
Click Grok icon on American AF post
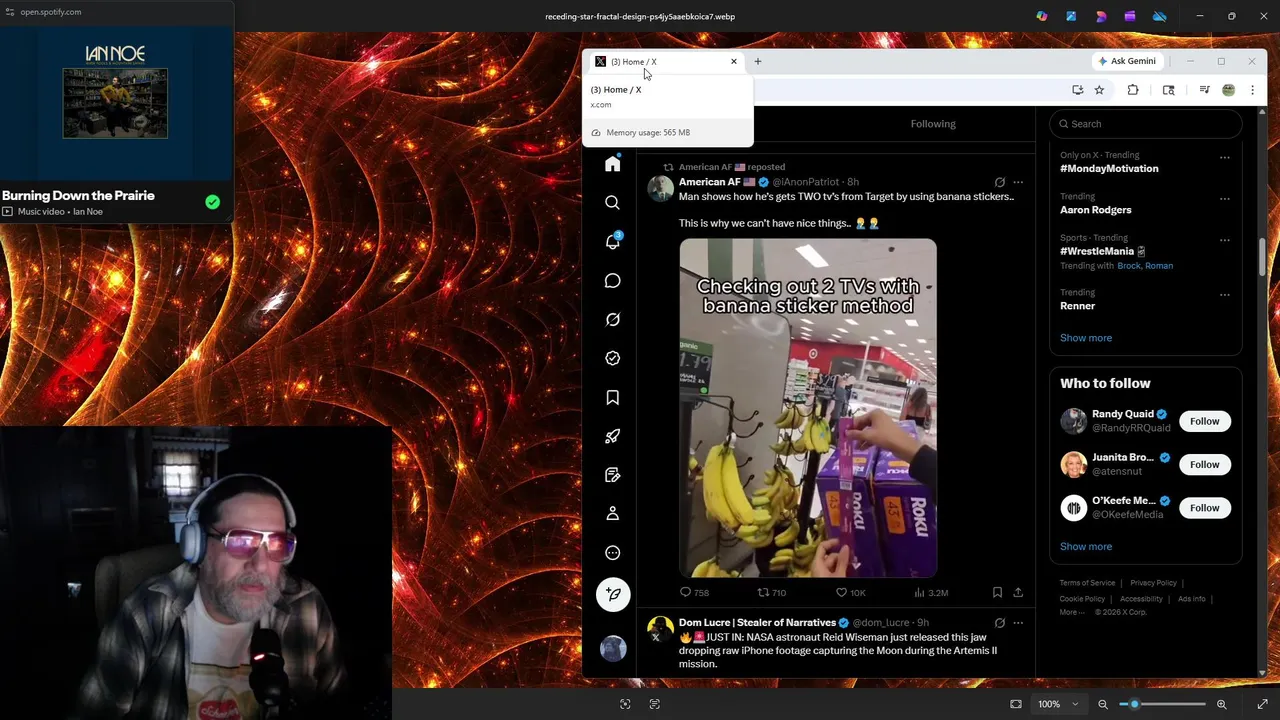point(1000,182)
